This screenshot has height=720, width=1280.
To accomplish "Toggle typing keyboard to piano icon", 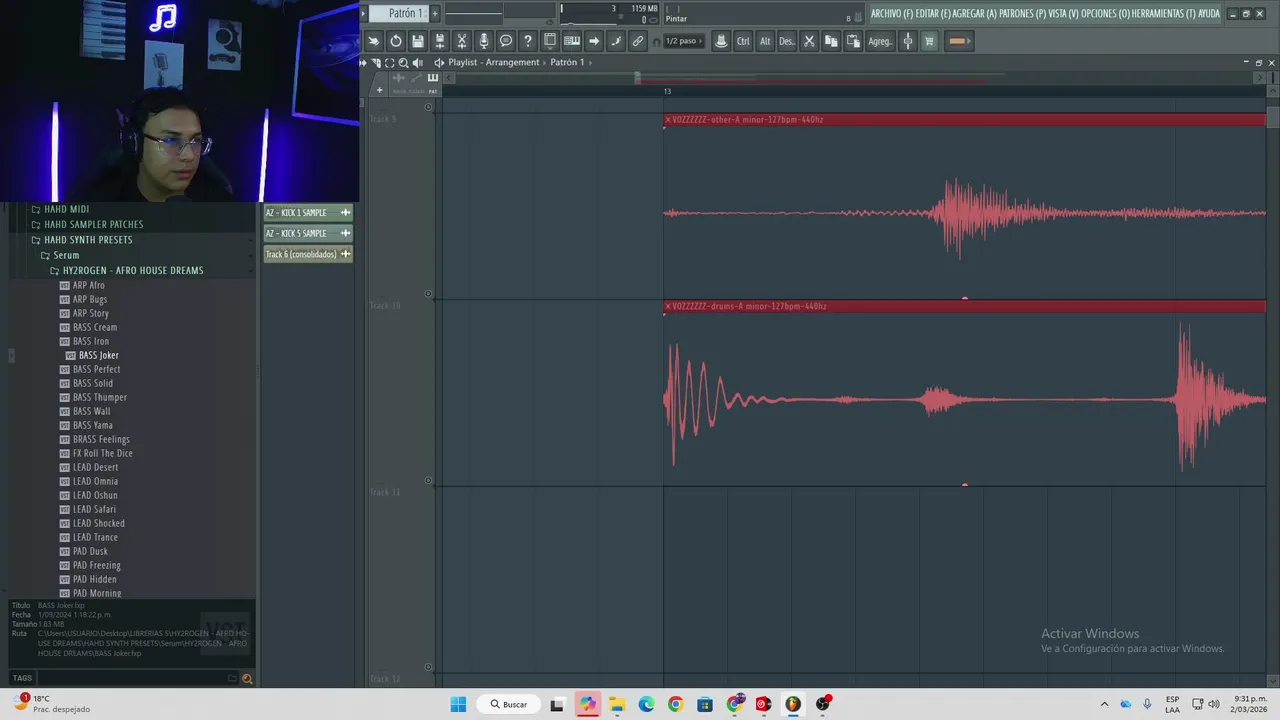I will (x=572, y=41).
